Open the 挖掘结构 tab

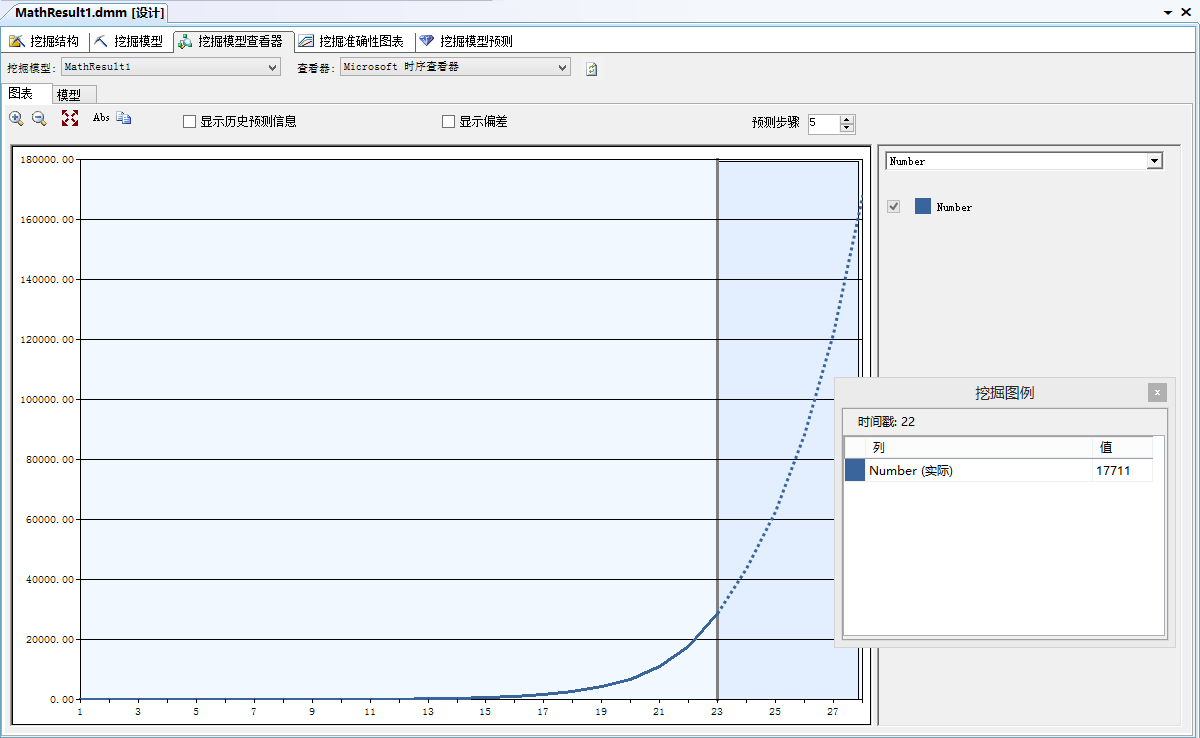coord(44,41)
